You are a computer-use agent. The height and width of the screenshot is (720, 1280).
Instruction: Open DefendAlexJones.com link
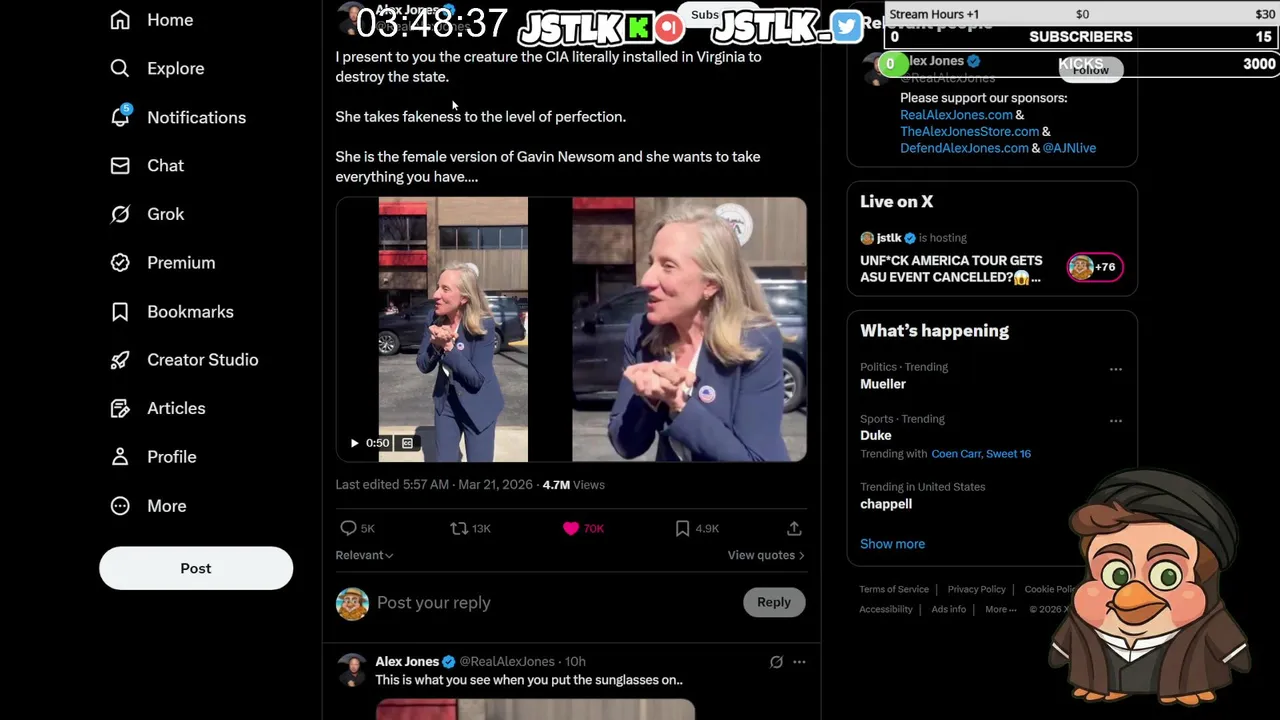coord(964,148)
